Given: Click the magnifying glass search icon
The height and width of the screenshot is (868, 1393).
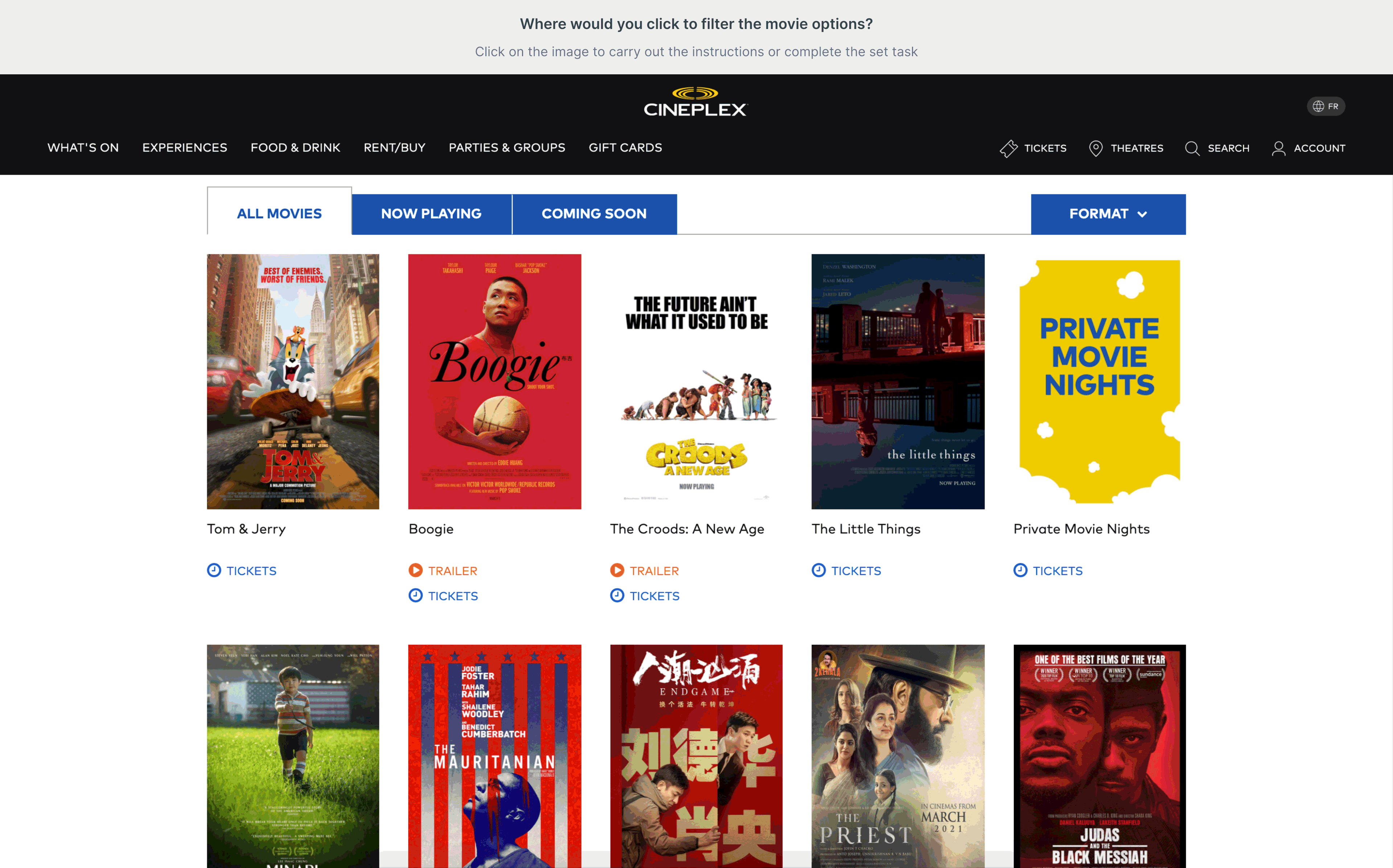Looking at the screenshot, I should (1192, 148).
